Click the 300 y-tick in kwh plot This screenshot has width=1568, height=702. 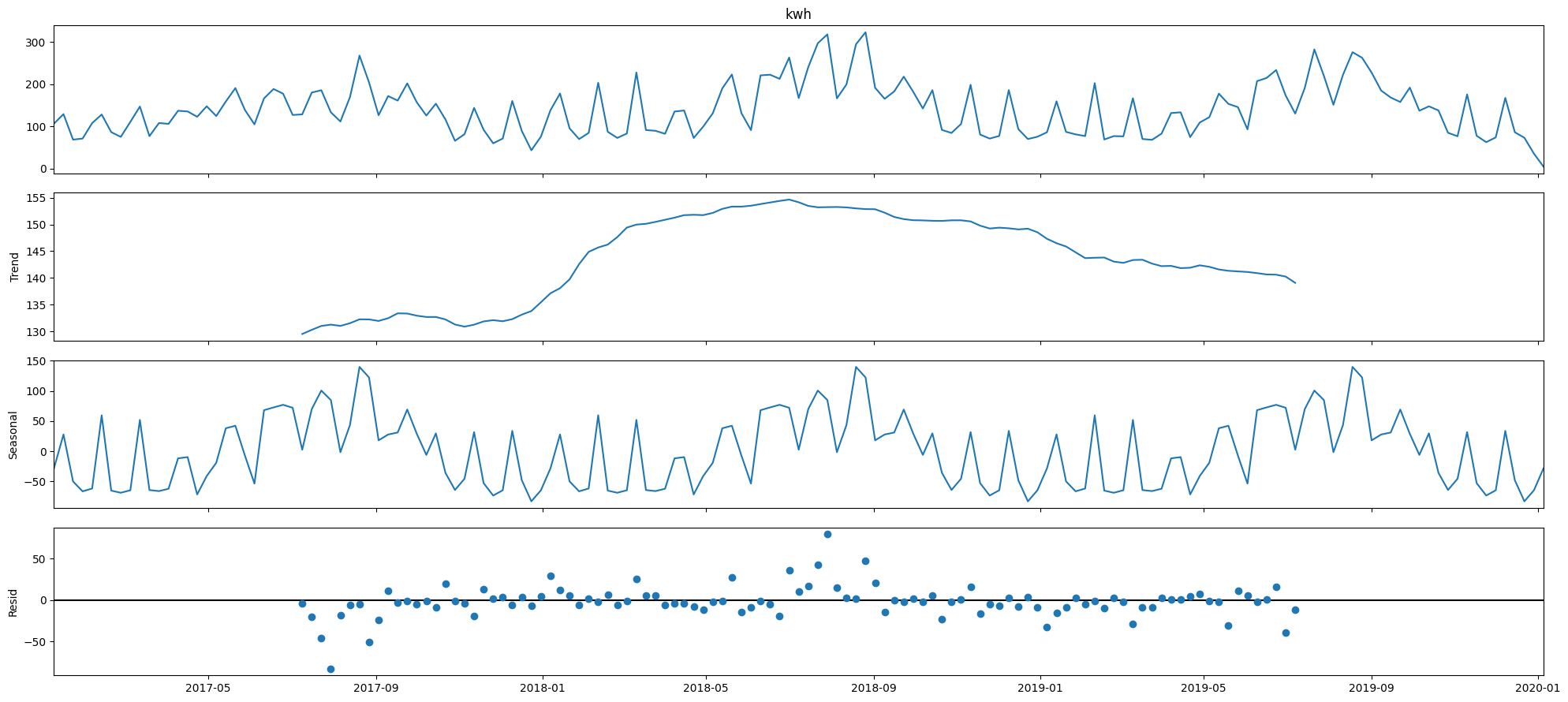(33, 43)
